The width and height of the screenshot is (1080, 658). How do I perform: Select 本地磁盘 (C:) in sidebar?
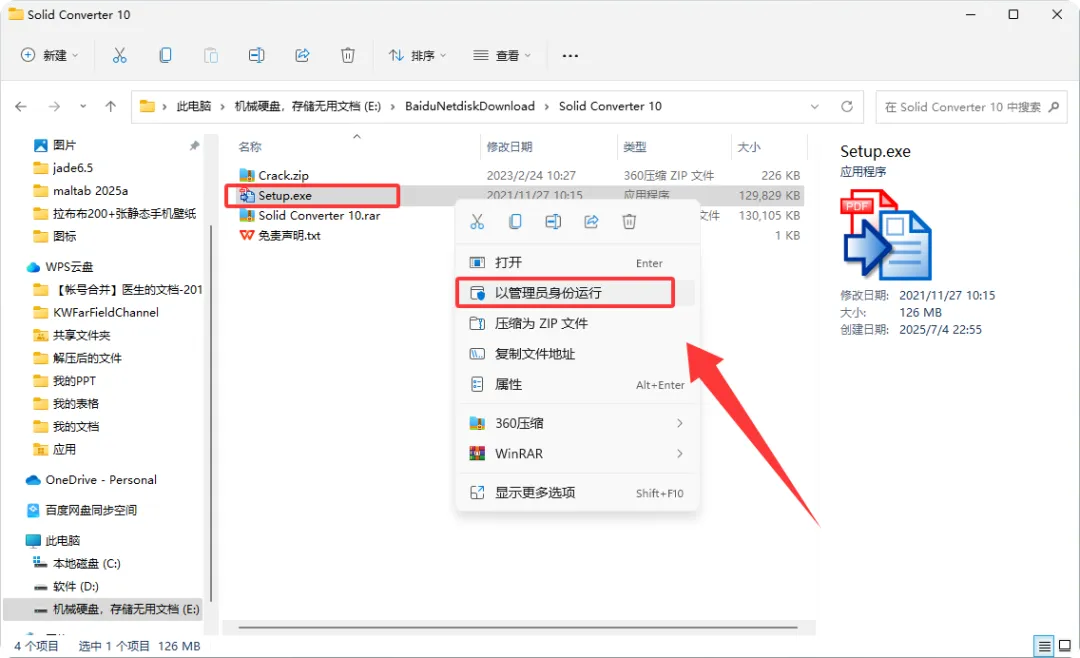point(86,564)
